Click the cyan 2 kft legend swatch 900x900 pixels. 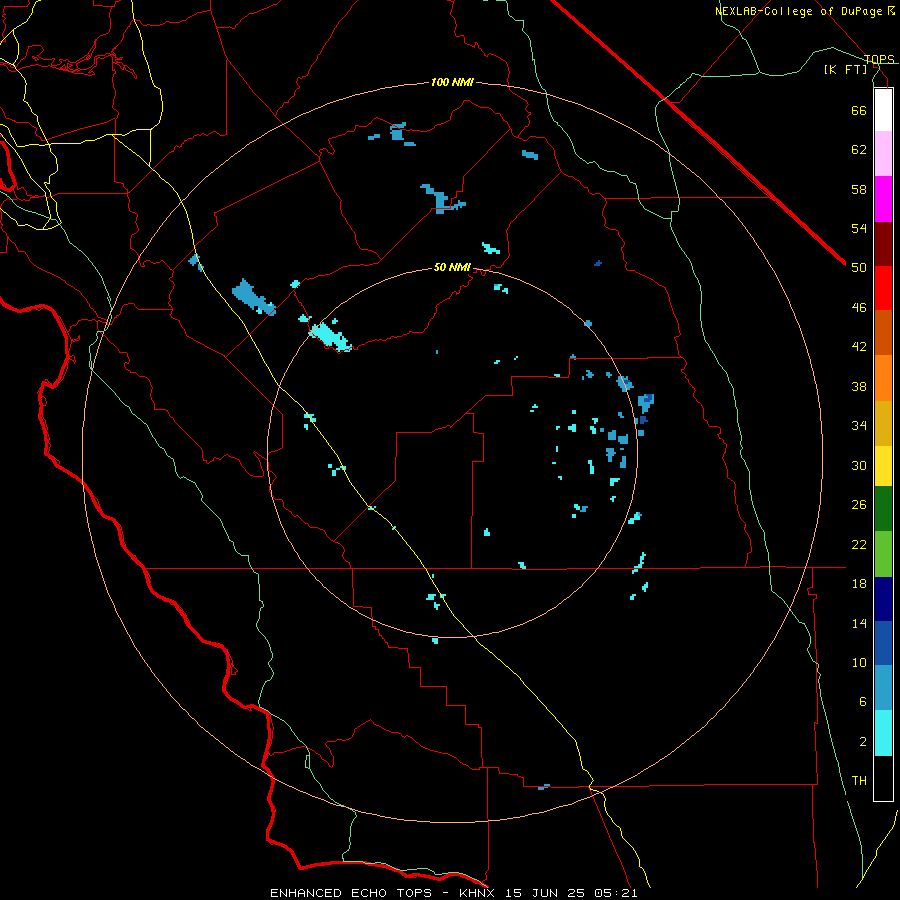point(883,733)
